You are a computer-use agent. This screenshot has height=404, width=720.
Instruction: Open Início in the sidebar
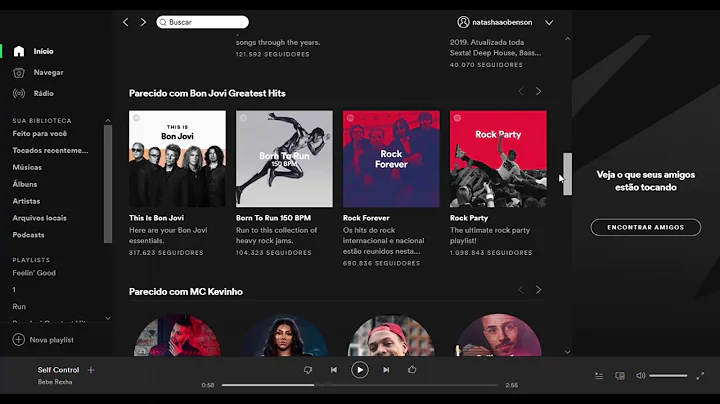(43, 51)
